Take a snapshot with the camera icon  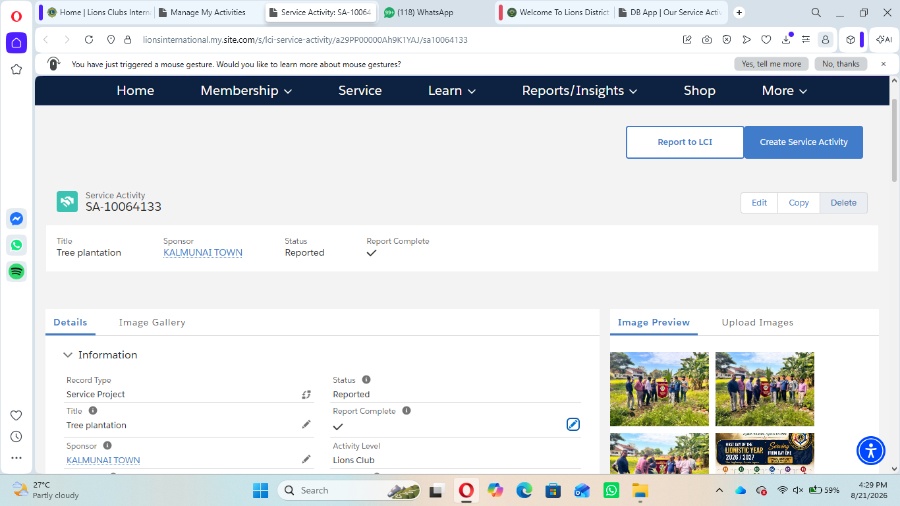pyautogui.click(x=707, y=40)
